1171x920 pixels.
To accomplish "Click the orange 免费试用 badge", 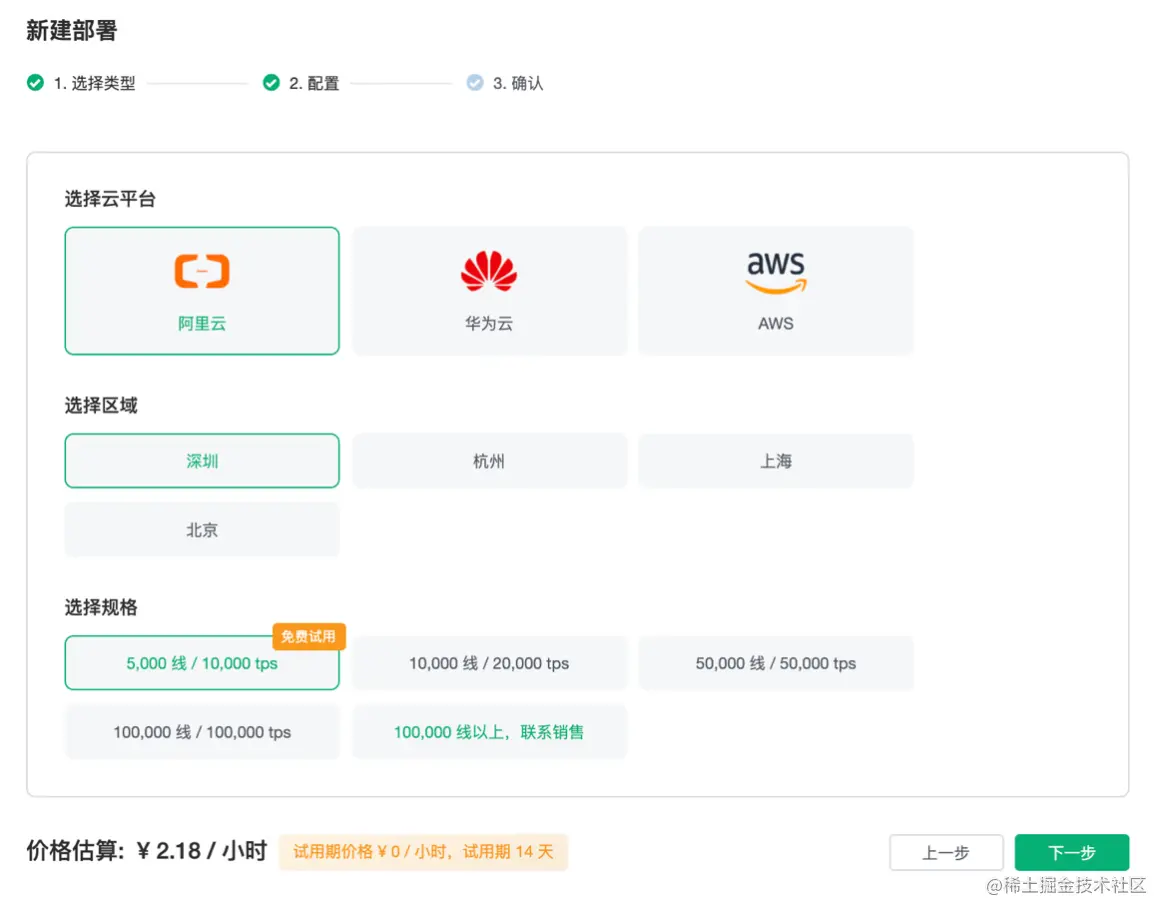I will point(309,637).
